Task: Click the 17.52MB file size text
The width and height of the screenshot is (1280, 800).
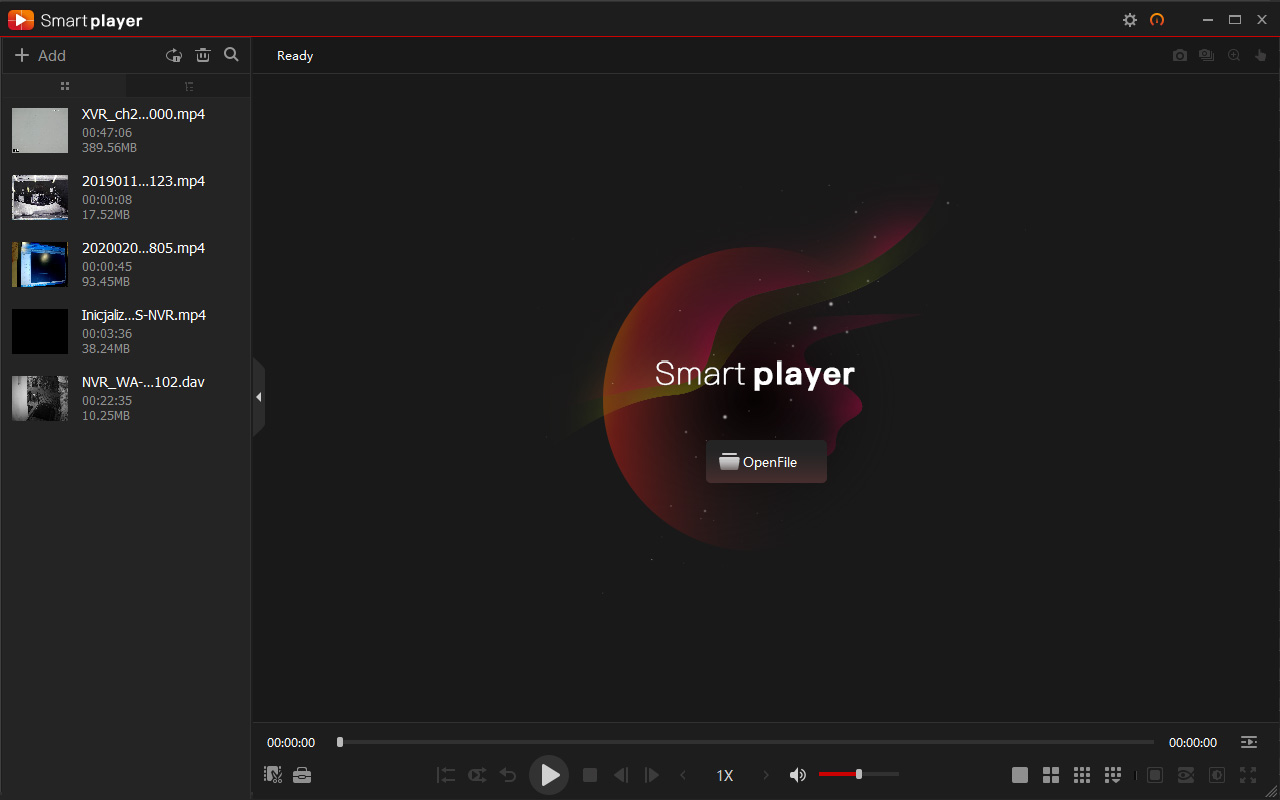Action: point(106,215)
